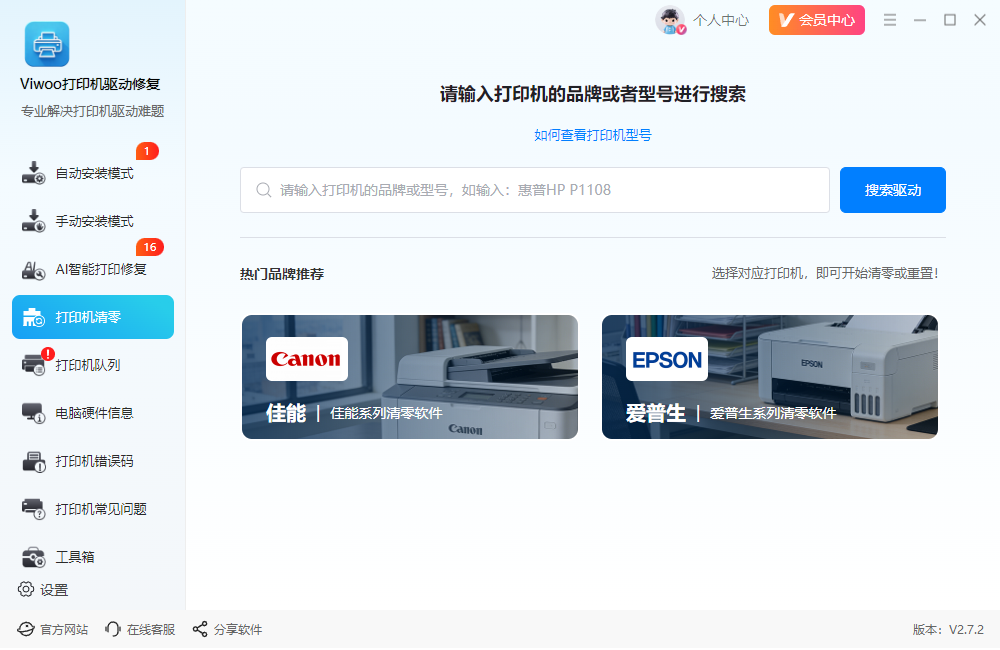Visit 官方网站 link
Viewport: 1000px width, 650px height.
(x=52, y=630)
